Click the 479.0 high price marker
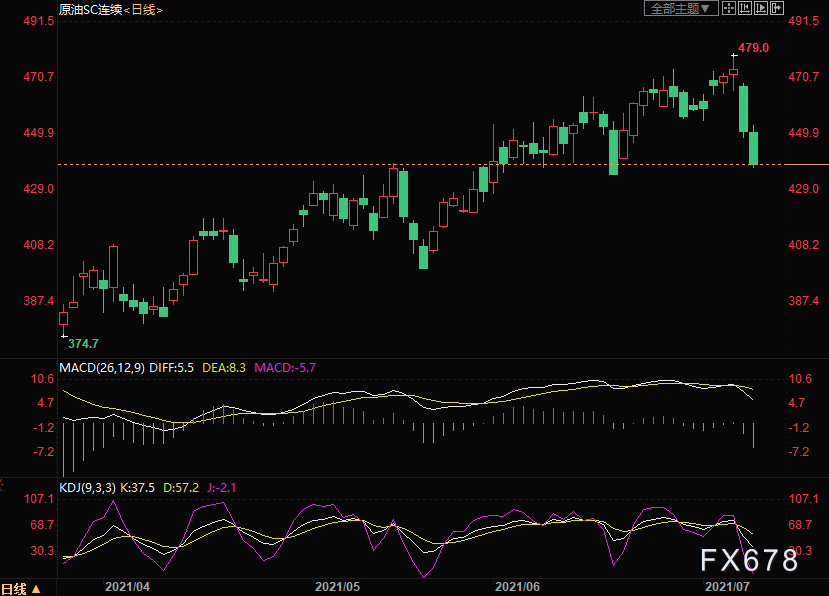Viewport: 829px width, 596px height. click(x=753, y=48)
